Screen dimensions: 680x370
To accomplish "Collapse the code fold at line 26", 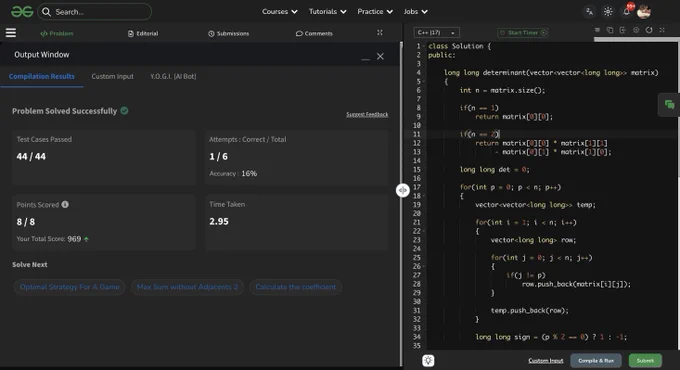I will click(424, 266).
